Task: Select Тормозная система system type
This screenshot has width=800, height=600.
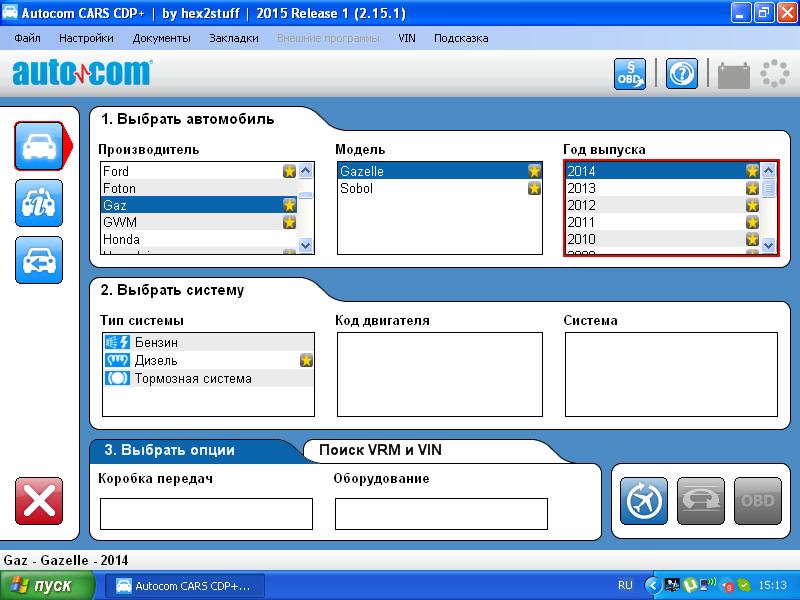Action: click(x=193, y=379)
